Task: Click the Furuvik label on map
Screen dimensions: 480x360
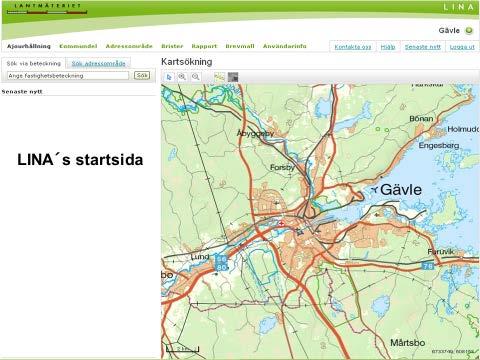Action: pyautogui.click(x=441, y=252)
